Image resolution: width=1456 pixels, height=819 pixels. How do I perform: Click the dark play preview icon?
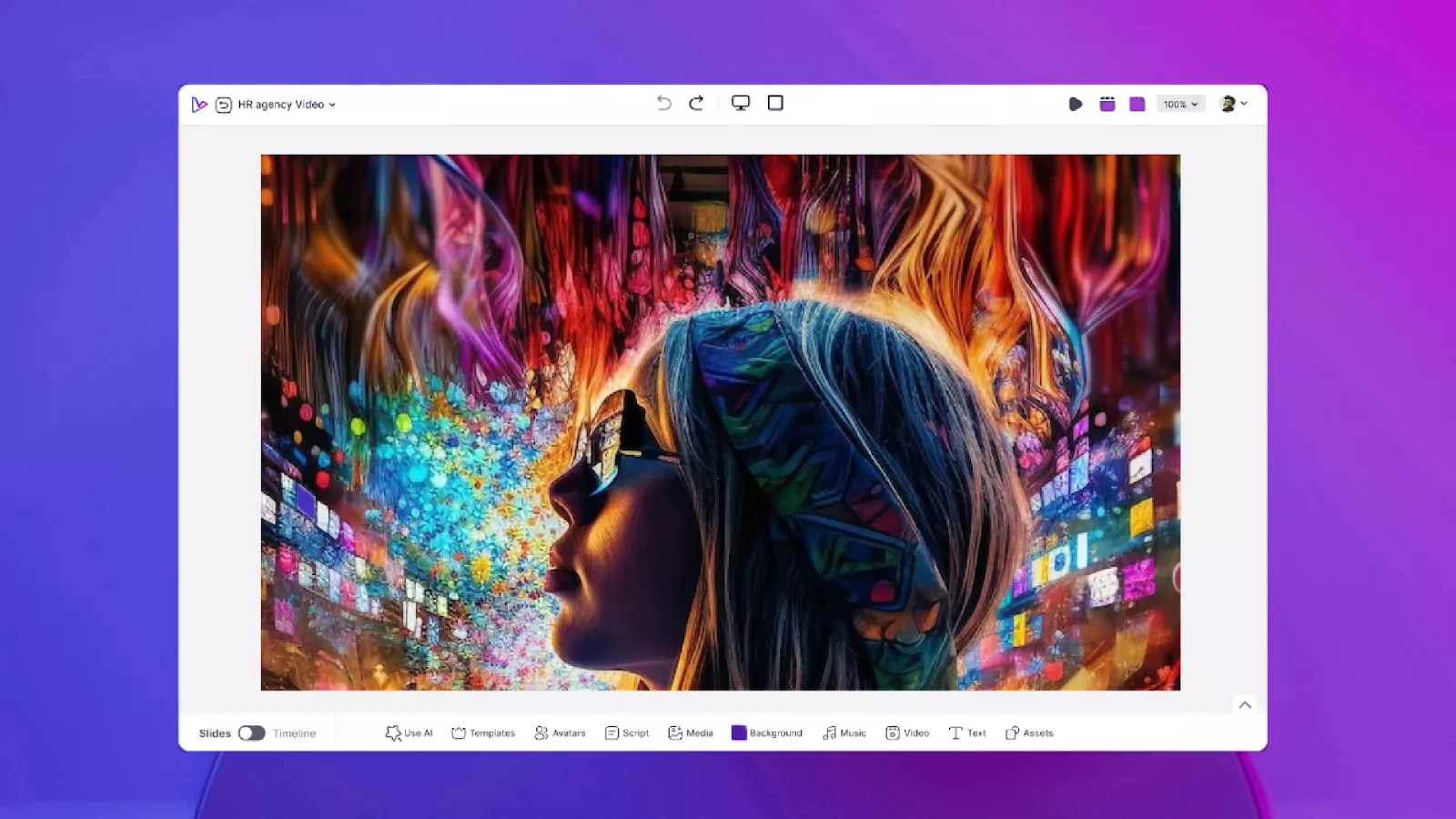pyautogui.click(x=1076, y=105)
